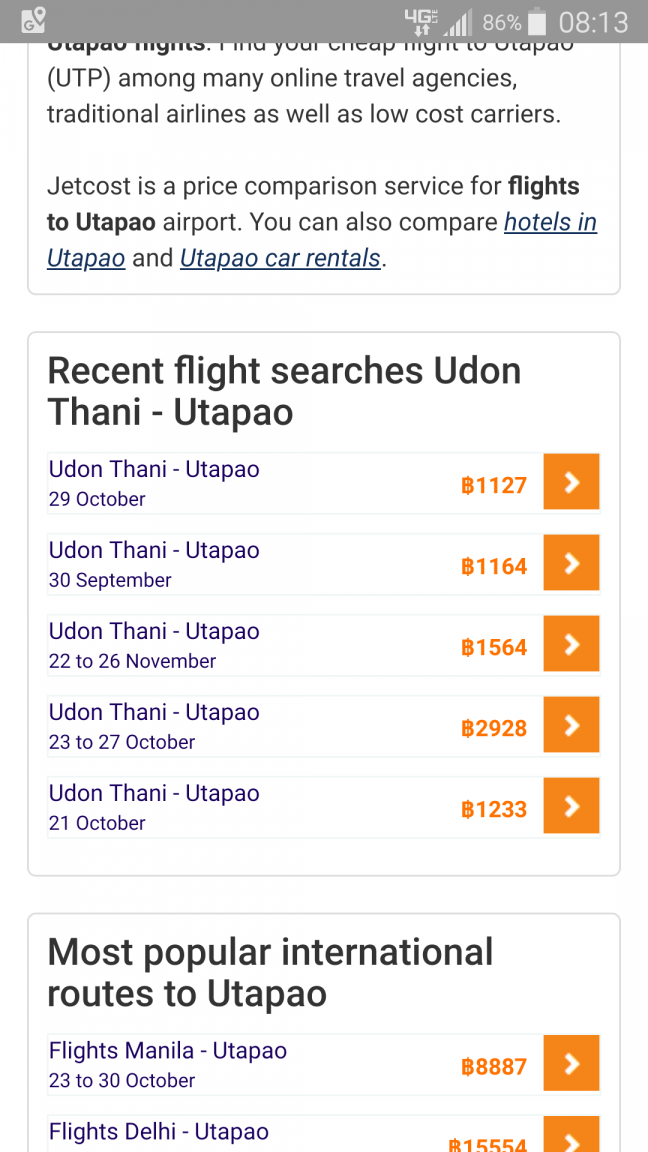Select Udon Thani - Utapao 30 September
Image resolution: width=648 pixels, height=1152 pixels.
point(323,564)
